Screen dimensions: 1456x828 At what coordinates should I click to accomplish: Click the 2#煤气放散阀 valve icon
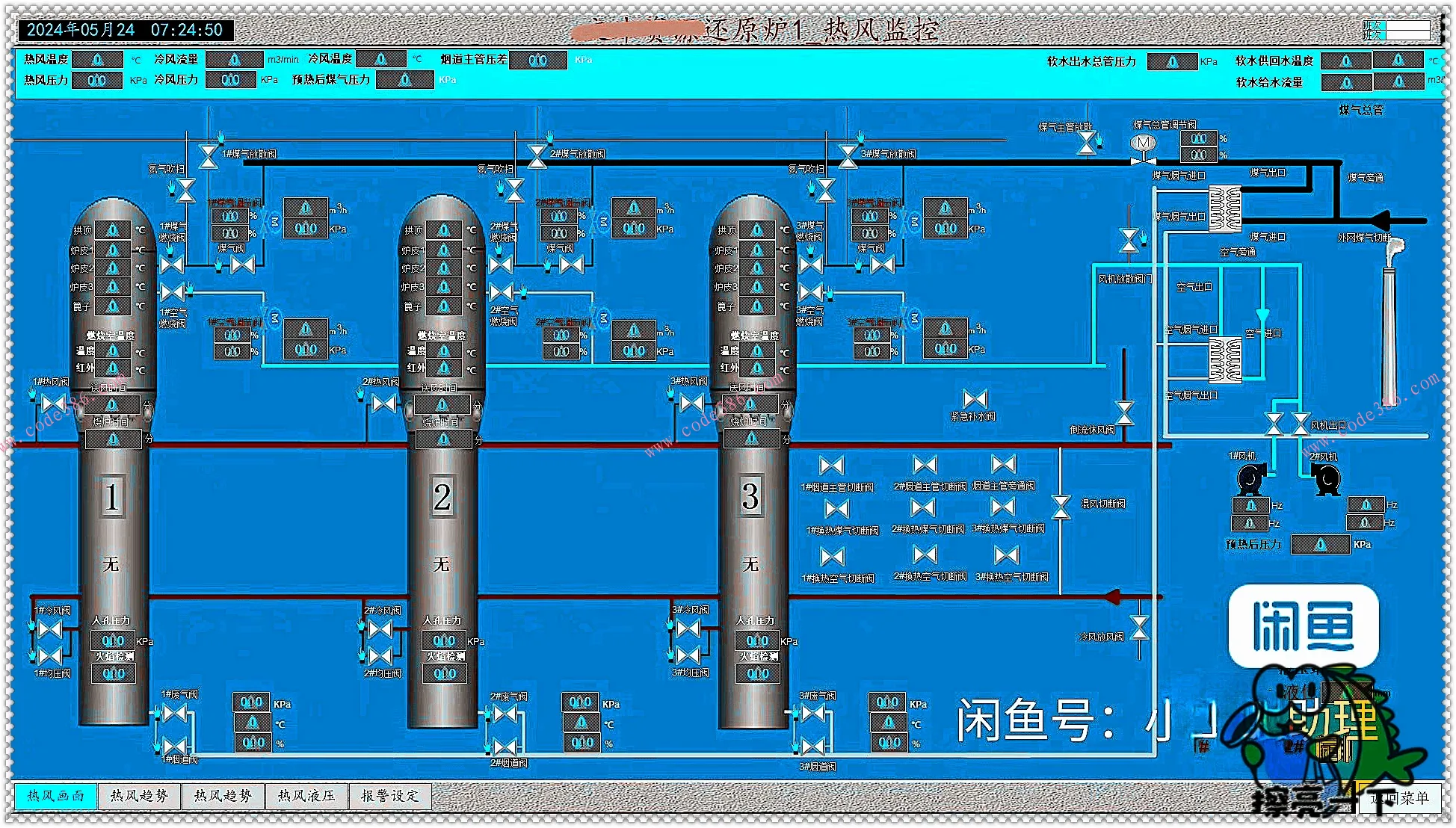coord(537,155)
